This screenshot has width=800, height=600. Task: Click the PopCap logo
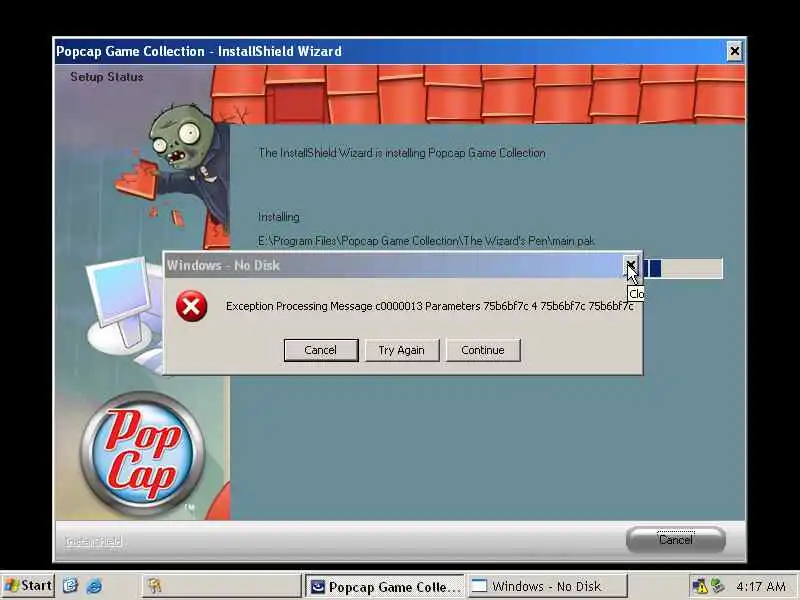coord(143,454)
